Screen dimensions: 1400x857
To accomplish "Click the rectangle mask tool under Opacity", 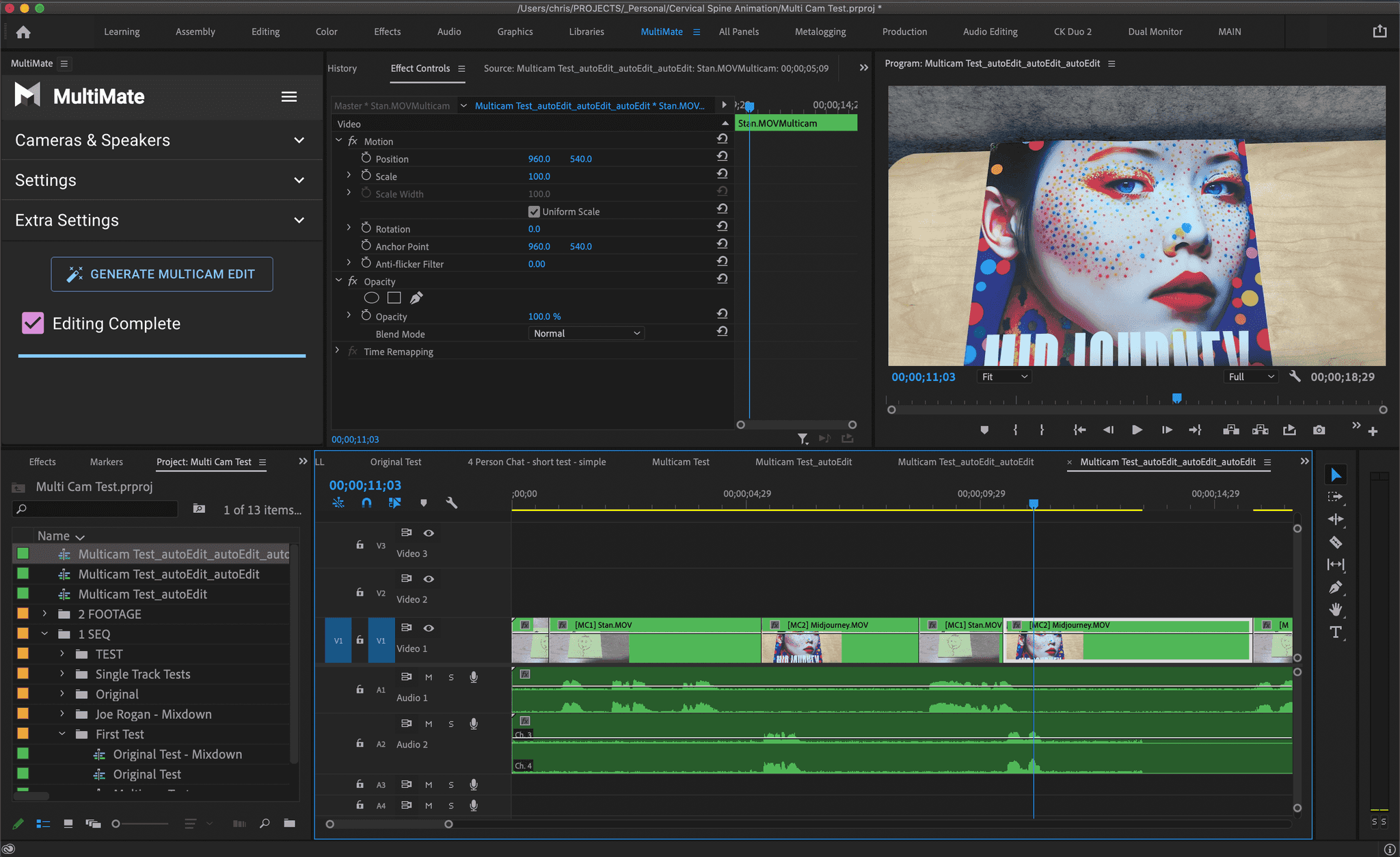I will [x=394, y=298].
